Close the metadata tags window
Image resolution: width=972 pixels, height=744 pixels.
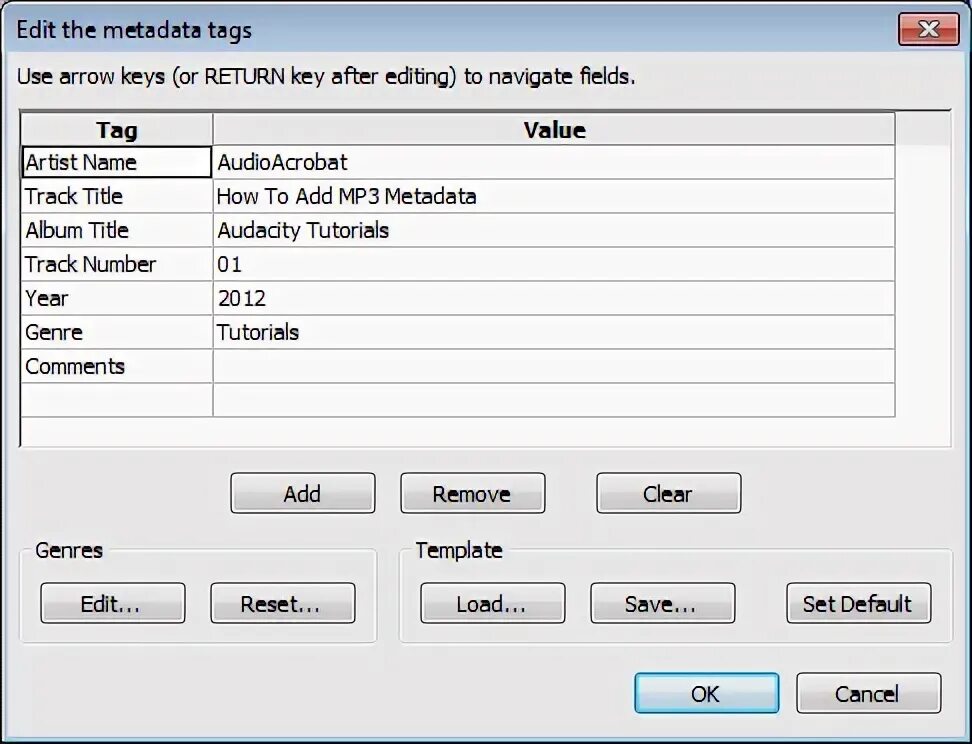pos(929,29)
